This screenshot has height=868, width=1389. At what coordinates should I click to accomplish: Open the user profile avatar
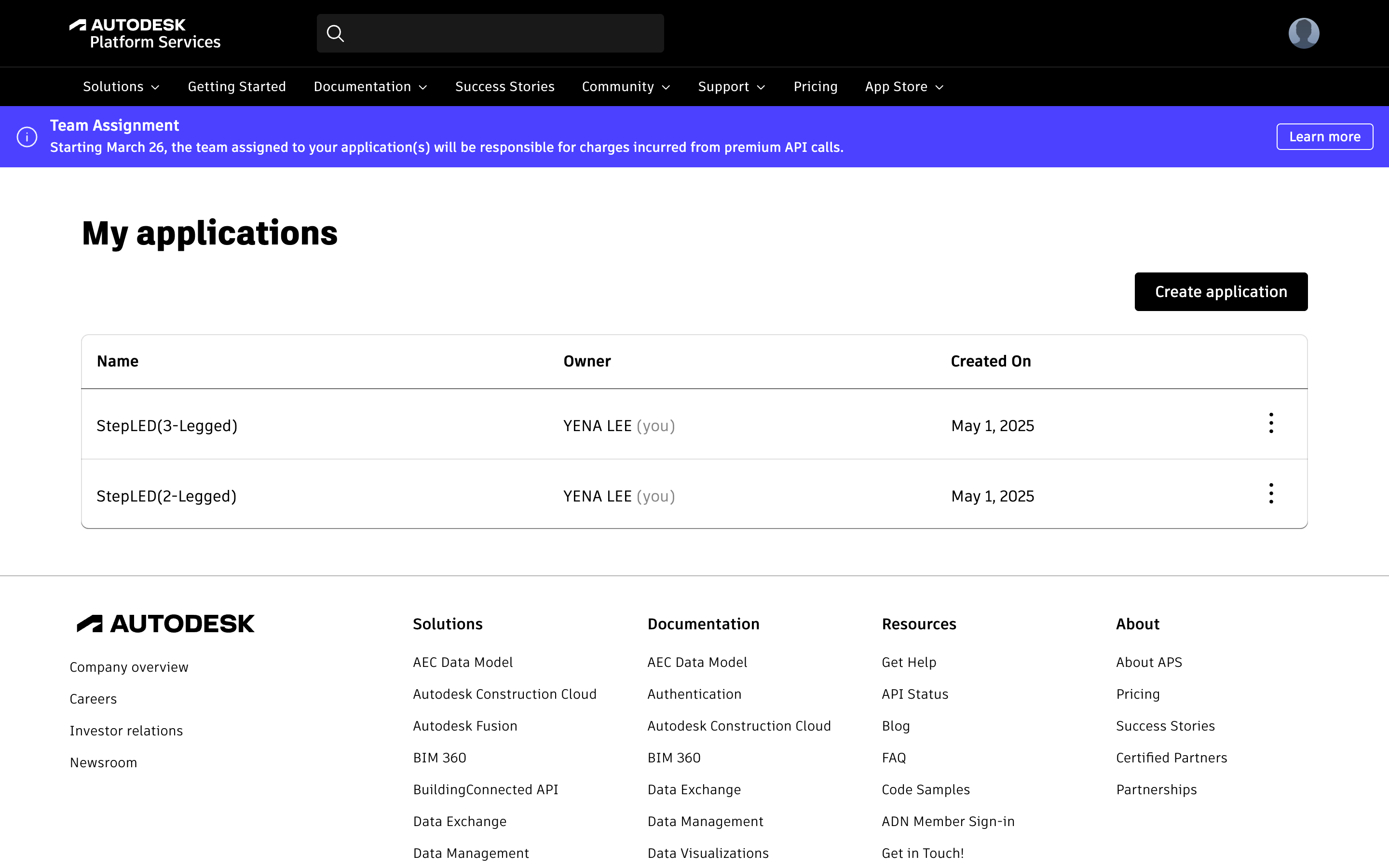coord(1303,33)
